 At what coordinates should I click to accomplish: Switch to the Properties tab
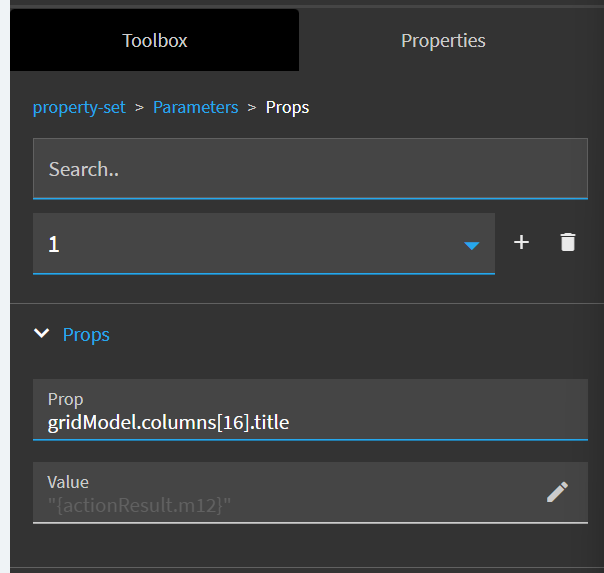coord(443,41)
